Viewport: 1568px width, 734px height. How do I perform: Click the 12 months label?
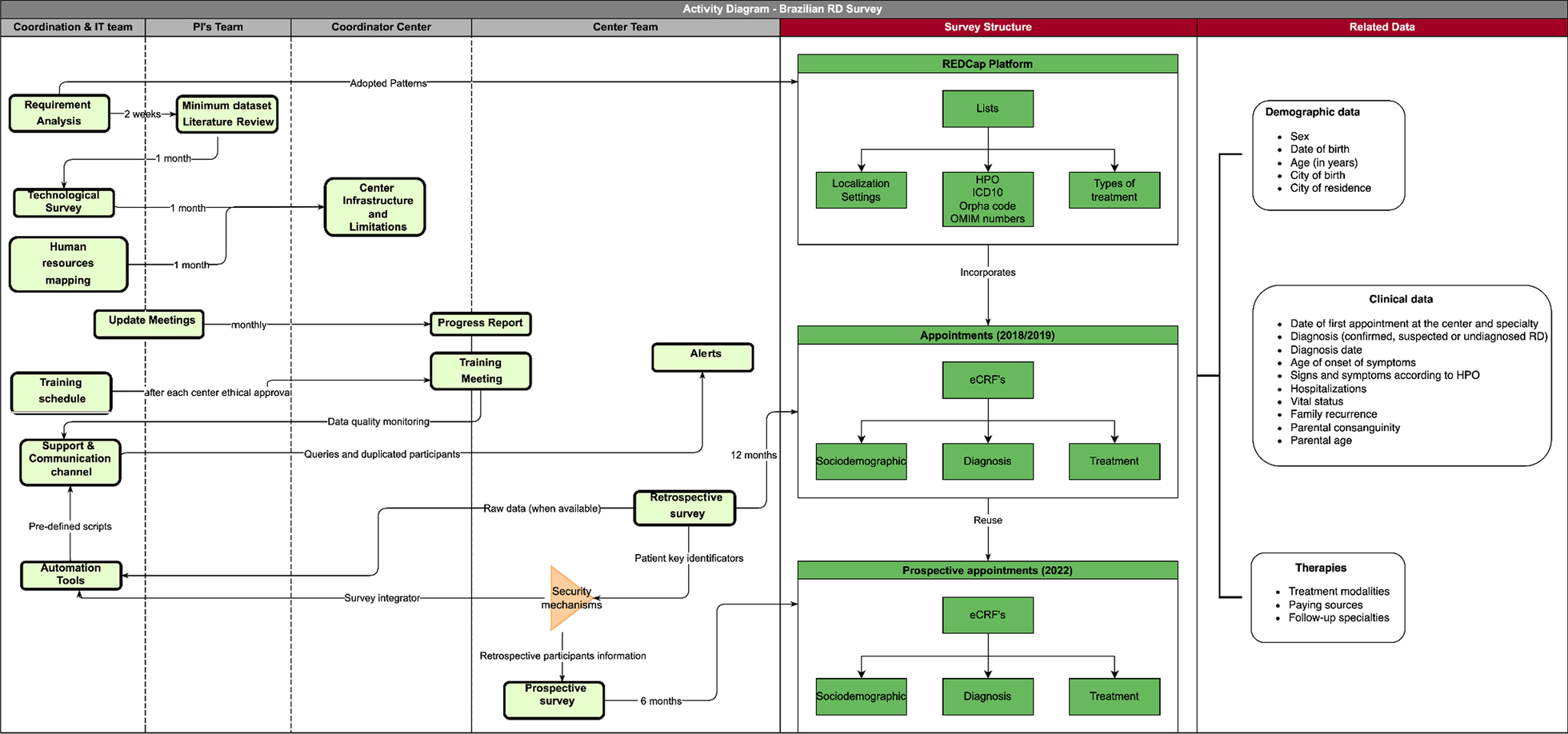coord(754,455)
